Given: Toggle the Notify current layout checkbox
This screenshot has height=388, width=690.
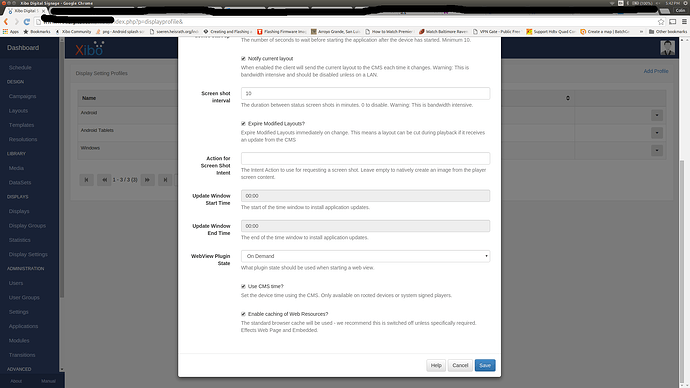Looking at the screenshot, I should click(x=243, y=59).
